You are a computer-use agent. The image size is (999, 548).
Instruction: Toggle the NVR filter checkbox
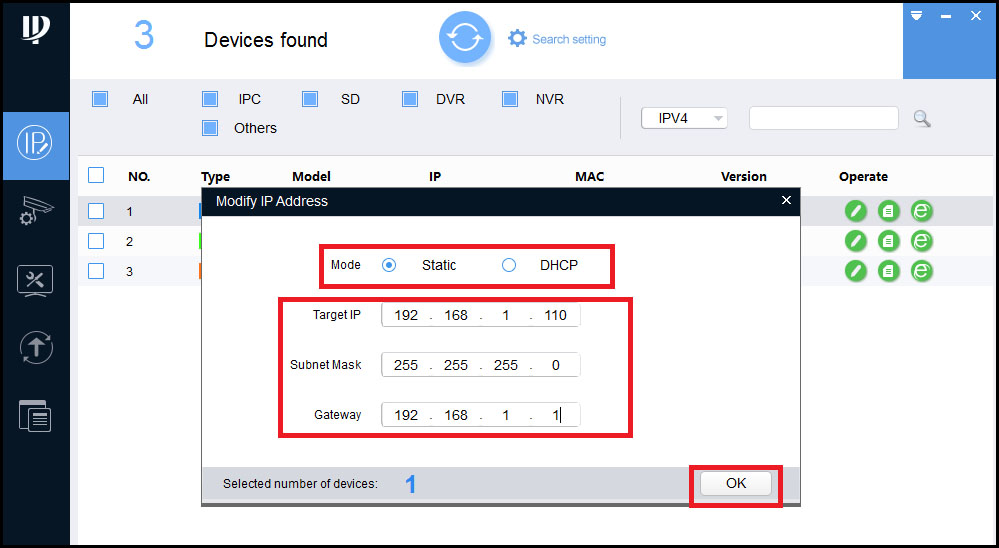pyautogui.click(x=510, y=99)
